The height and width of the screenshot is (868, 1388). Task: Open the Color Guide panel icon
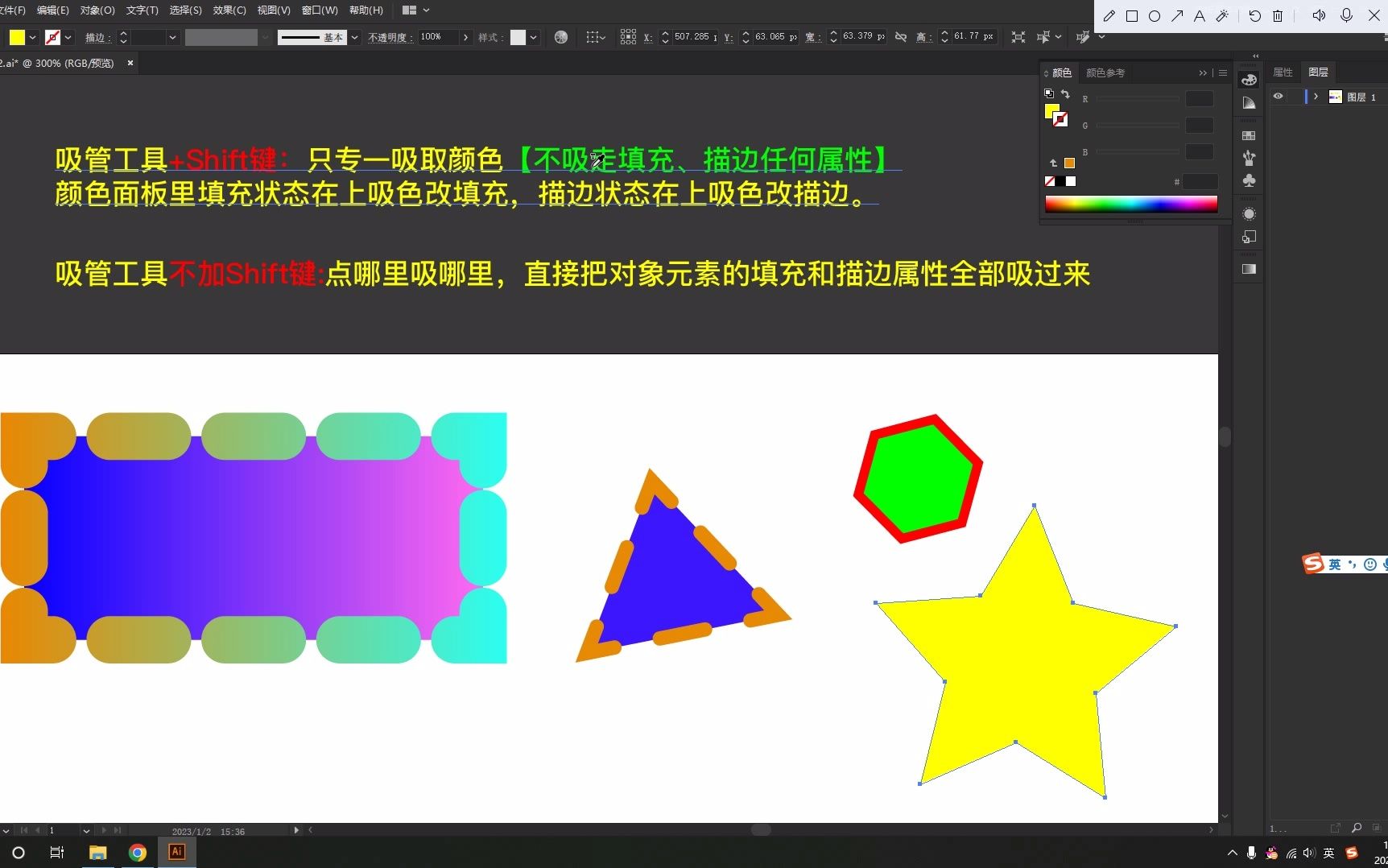pyautogui.click(x=1249, y=103)
